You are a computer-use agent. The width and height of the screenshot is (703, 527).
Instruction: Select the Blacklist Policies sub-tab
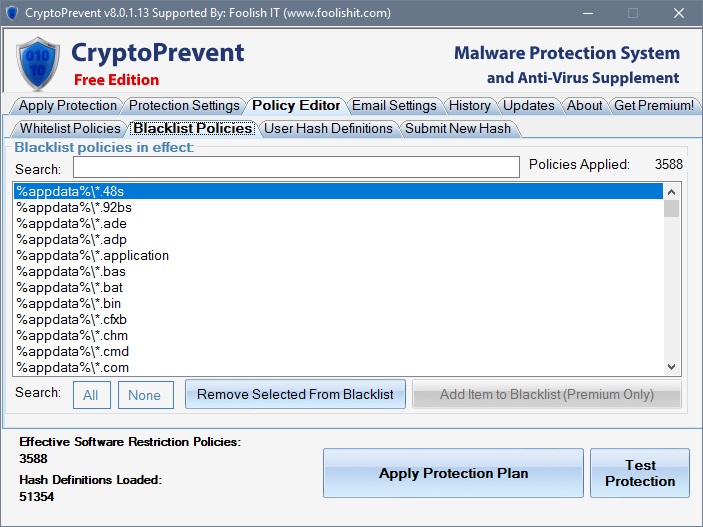click(192, 128)
